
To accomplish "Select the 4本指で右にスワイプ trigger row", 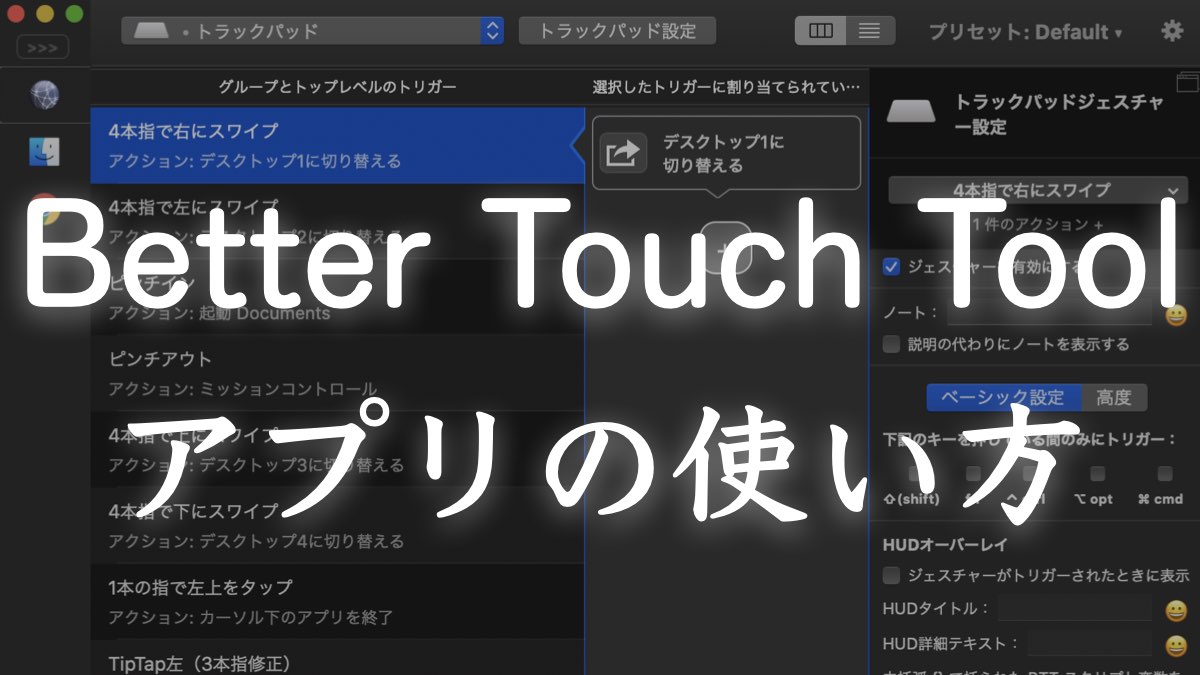I will point(337,145).
